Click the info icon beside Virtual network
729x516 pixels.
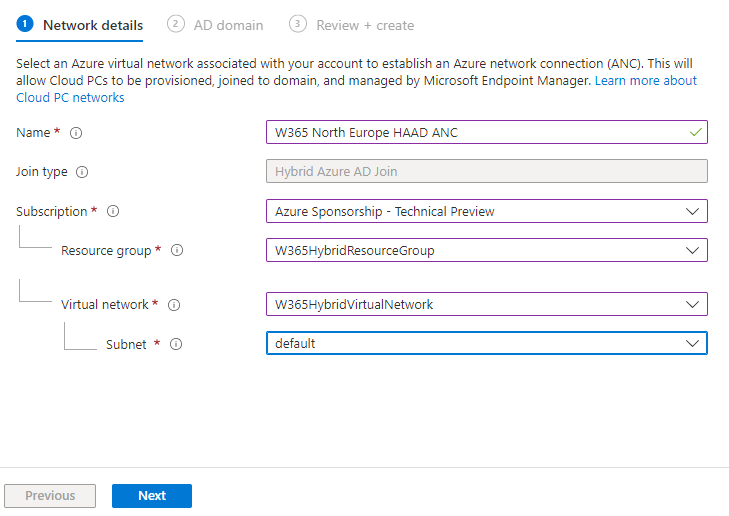click(x=174, y=305)
